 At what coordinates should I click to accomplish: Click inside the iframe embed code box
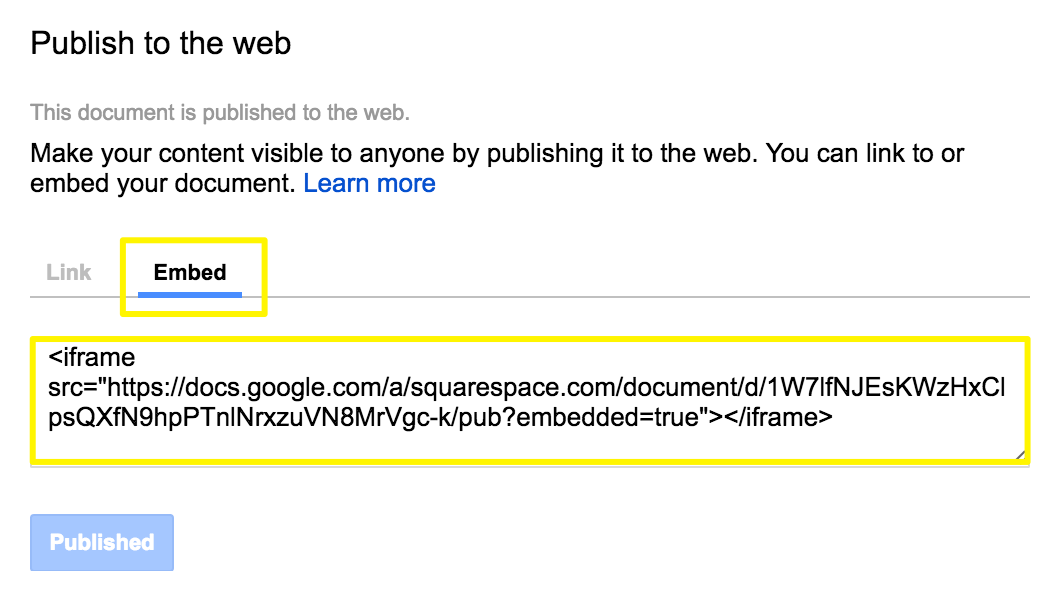(x=528, y=440)
